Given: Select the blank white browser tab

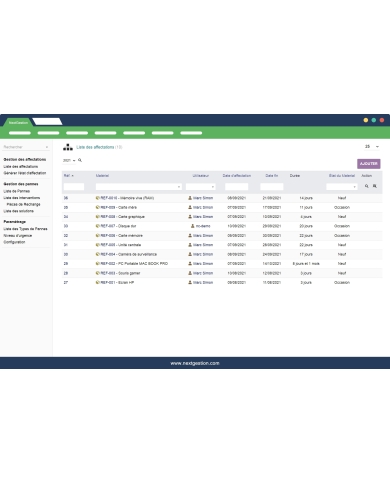Looking at the screenshot, I should pos(47,121).
